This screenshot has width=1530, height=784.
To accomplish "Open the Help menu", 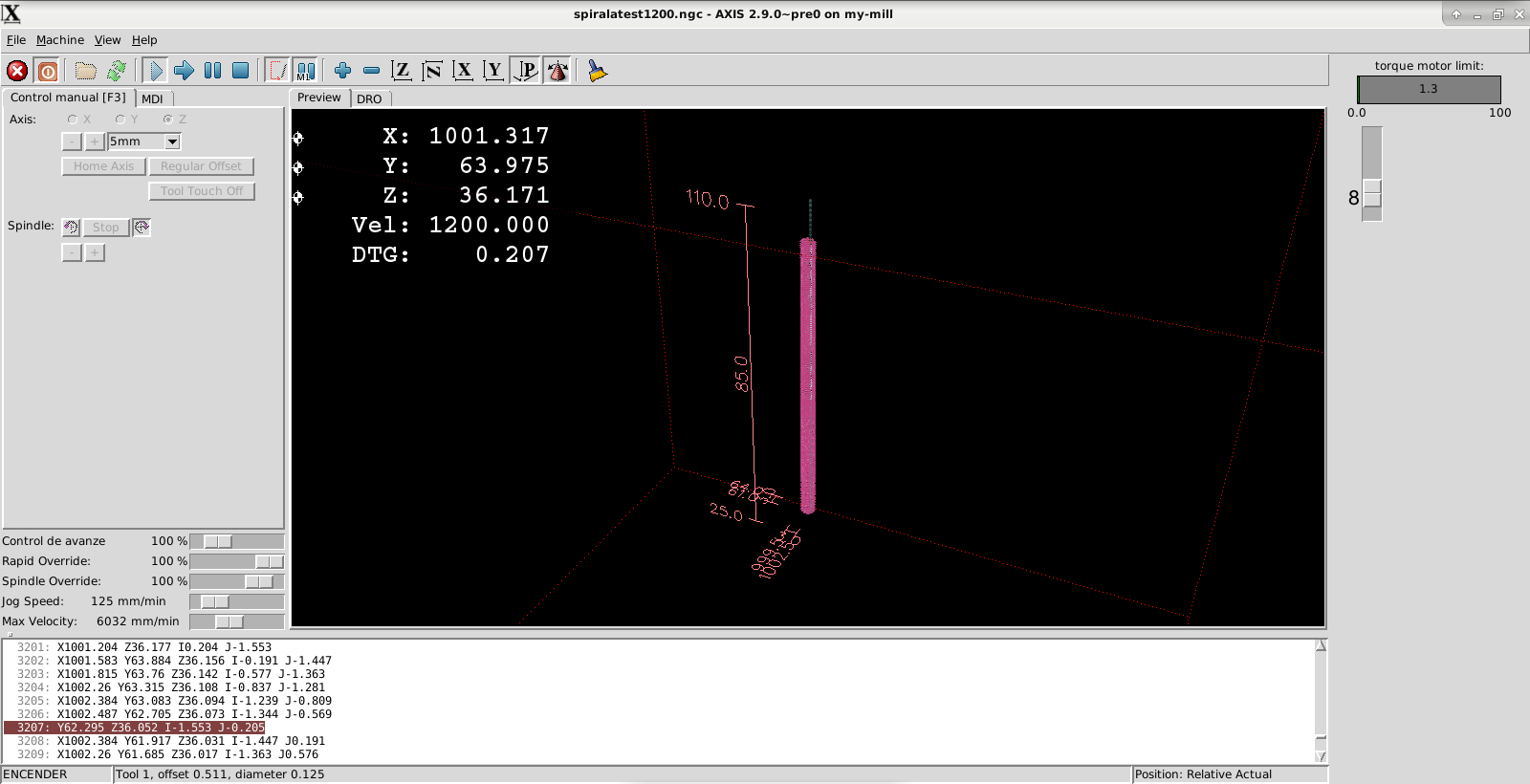I will [x=144, y=40].
